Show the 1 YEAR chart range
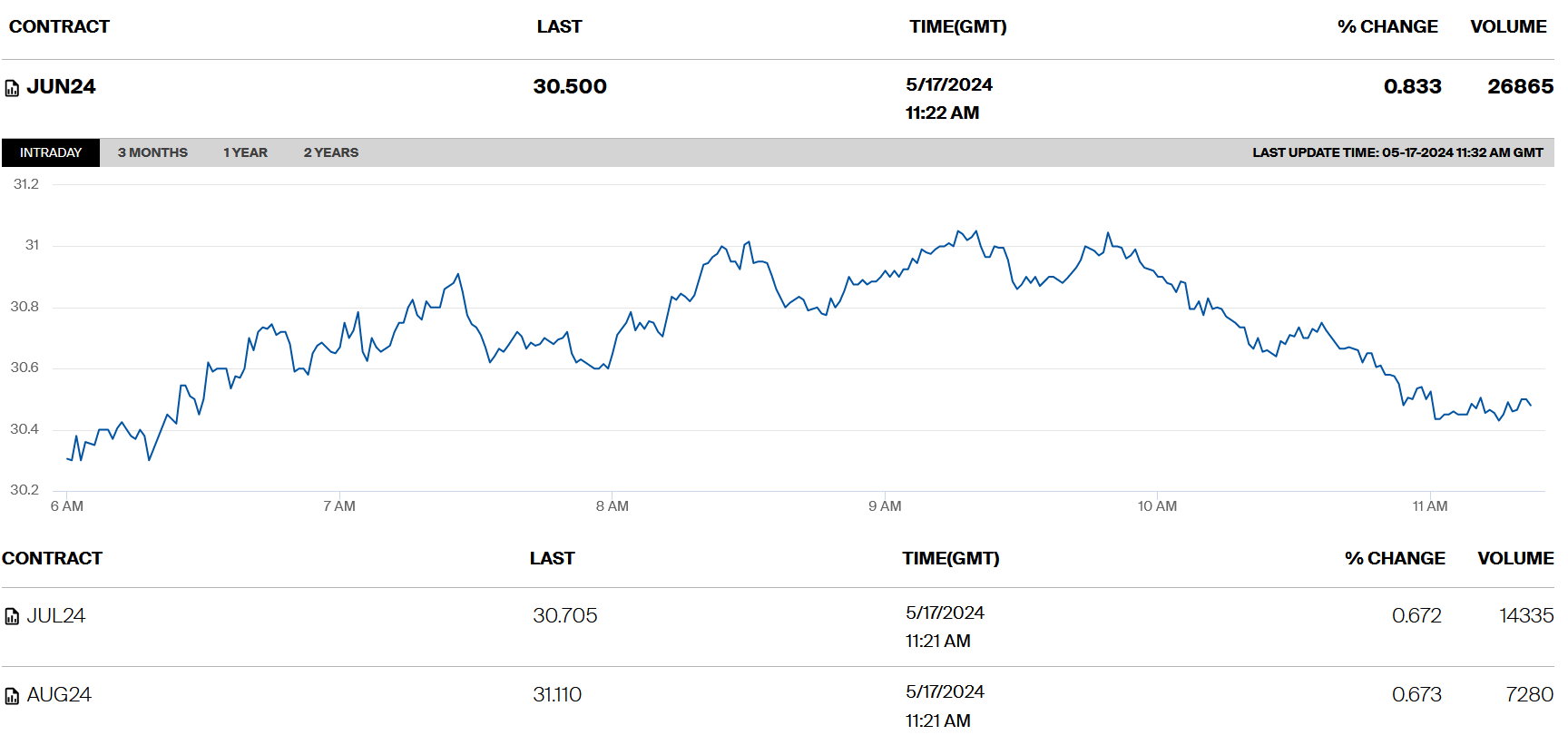The height and width of the screenshot is (745, 1568). tap(245, 152)
